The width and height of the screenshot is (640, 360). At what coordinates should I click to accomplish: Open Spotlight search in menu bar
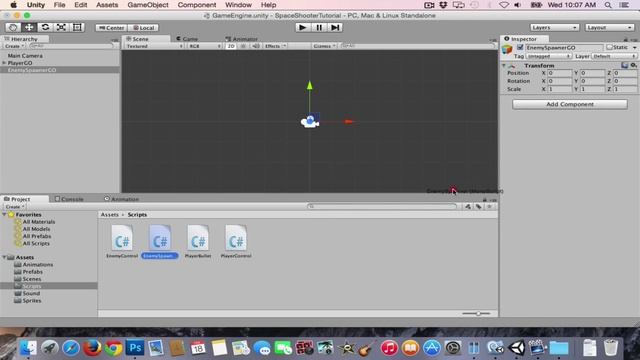[x=608, y=5]
